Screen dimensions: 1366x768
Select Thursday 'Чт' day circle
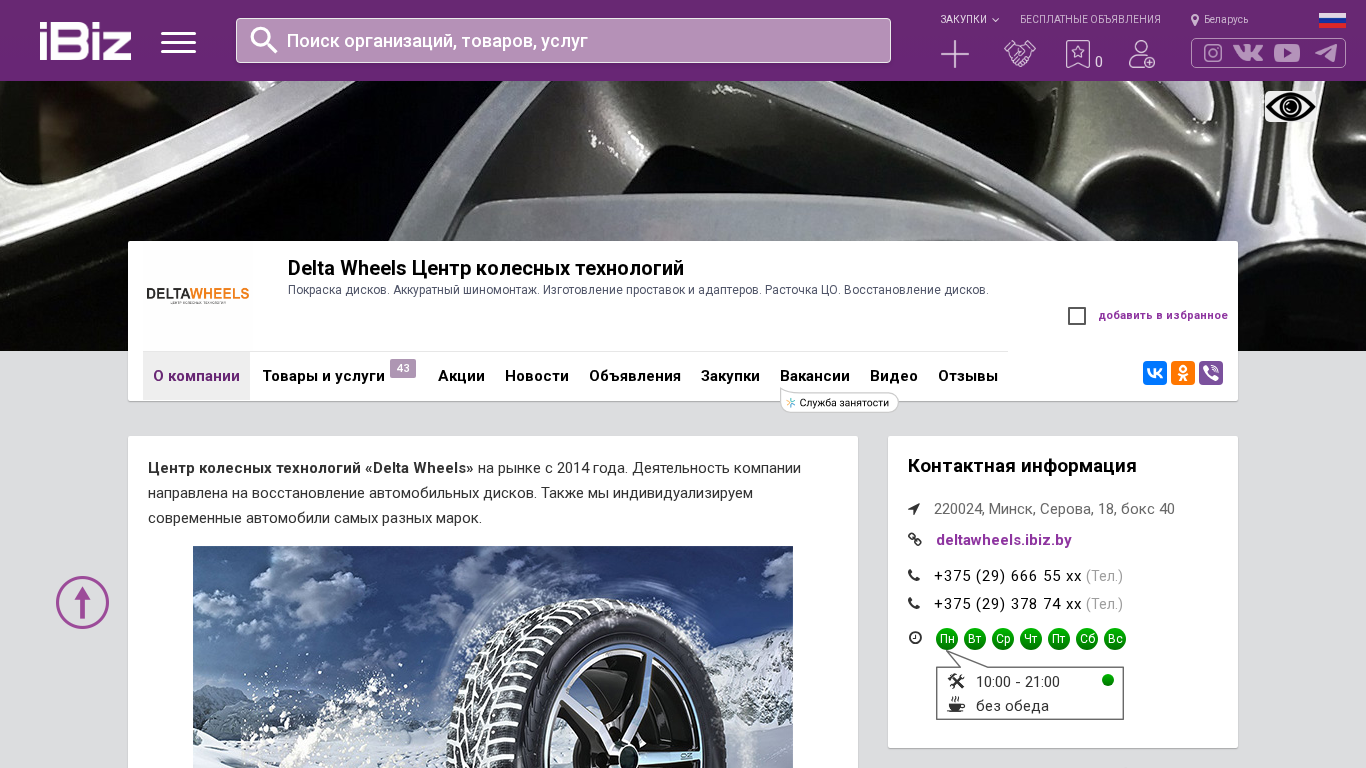pyautogui.click(x=1031, y=639)
